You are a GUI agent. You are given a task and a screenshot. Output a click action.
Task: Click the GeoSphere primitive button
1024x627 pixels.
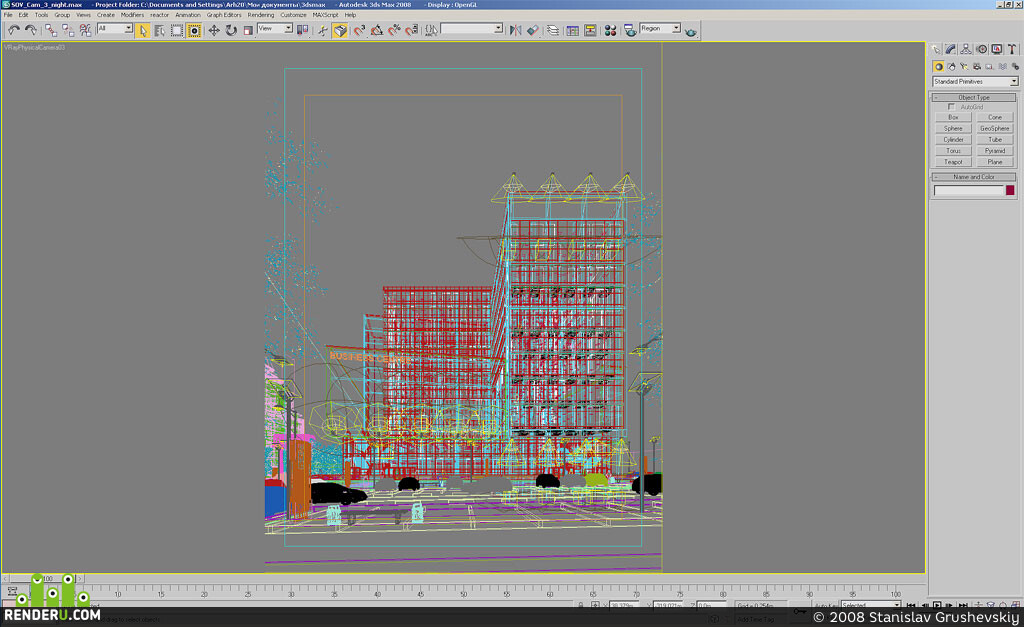click(995, 128)
